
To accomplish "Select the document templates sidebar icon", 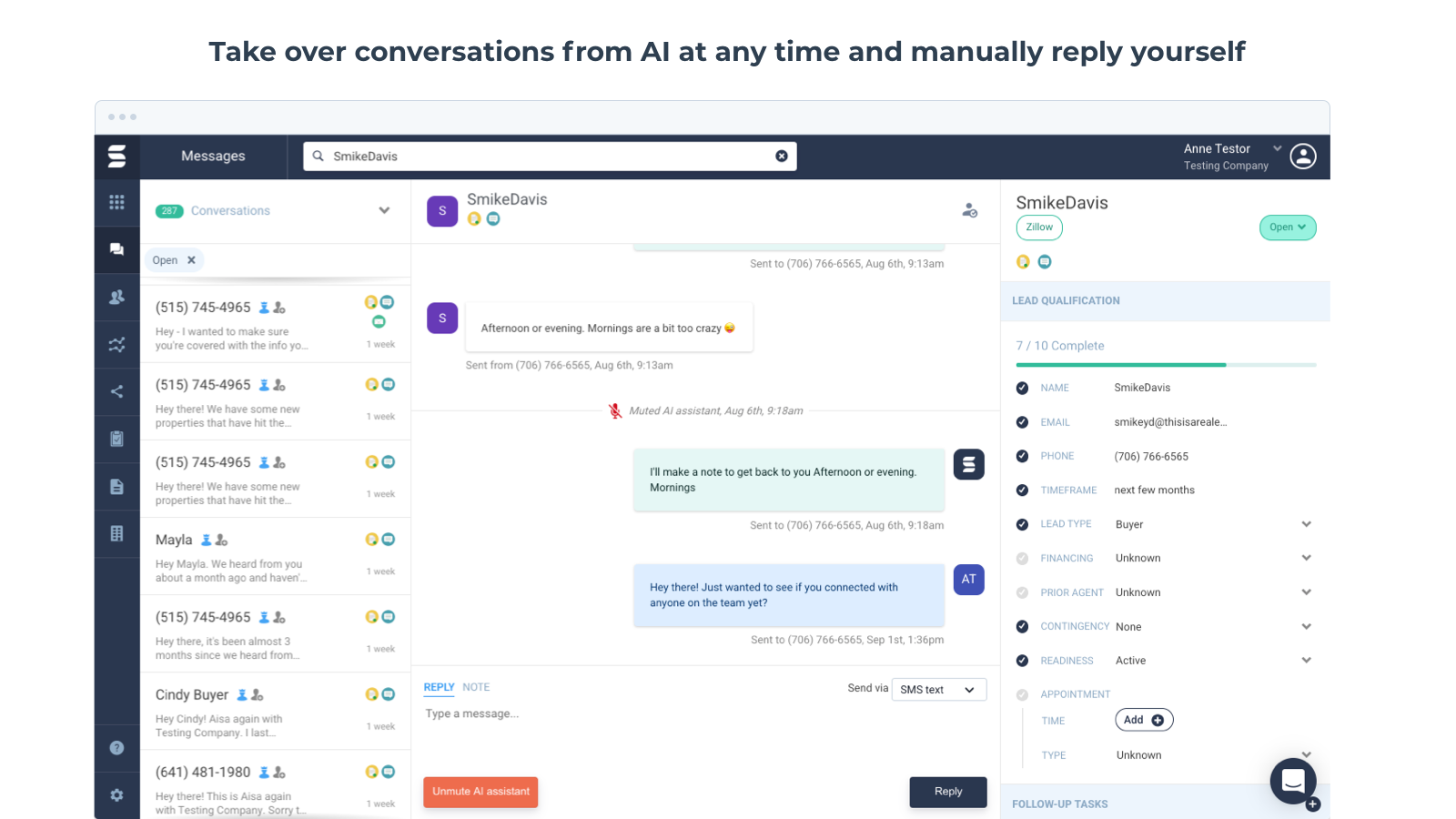I will tap(116, 486).
